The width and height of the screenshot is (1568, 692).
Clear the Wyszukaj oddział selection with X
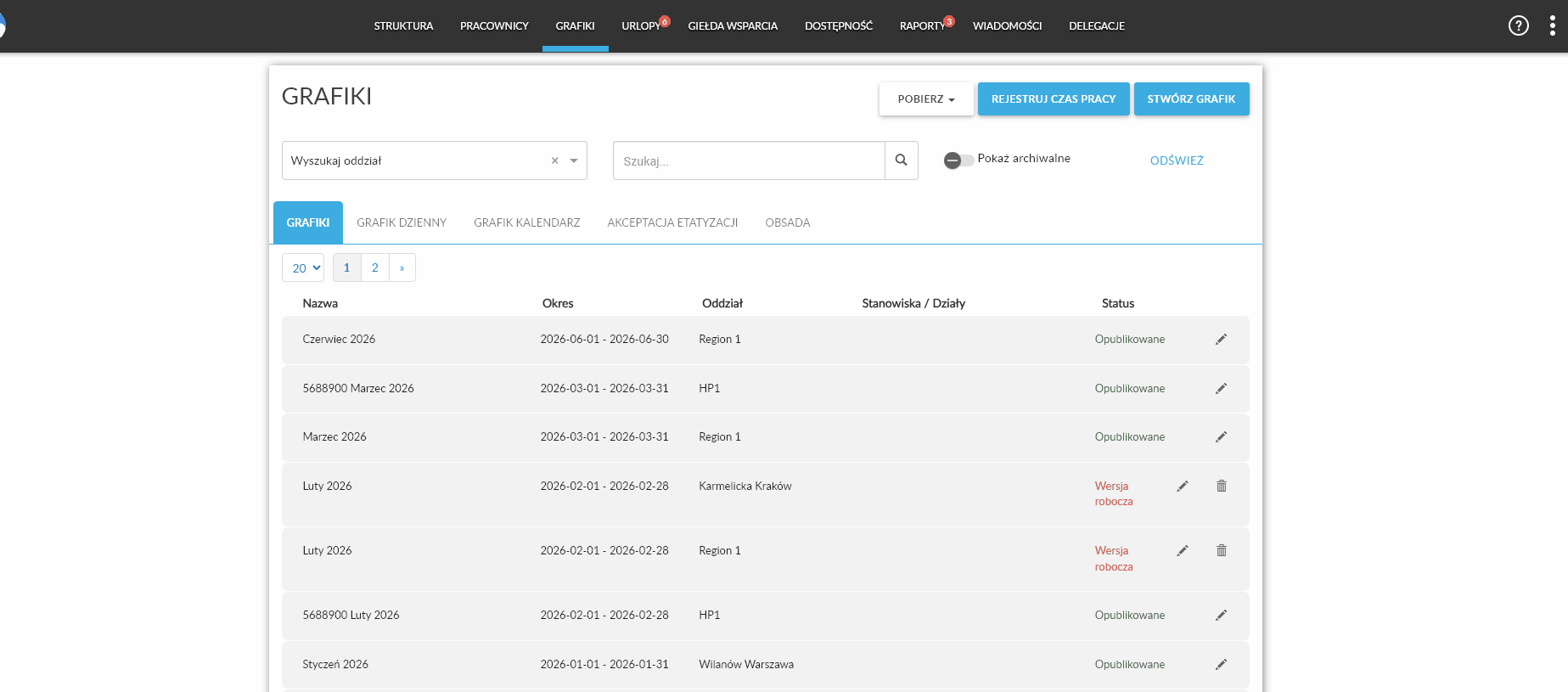coord(554,160)
